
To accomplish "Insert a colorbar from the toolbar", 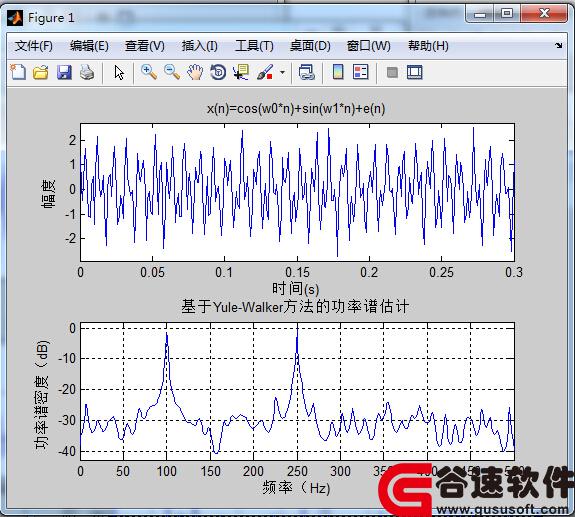I will coord(338,72).
